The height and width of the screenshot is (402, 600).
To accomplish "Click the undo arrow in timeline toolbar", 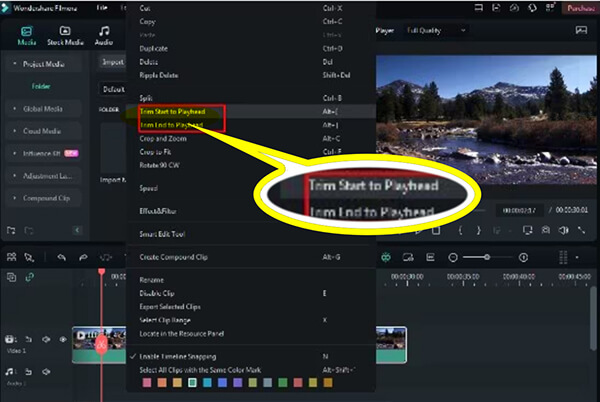I will 61,257.
